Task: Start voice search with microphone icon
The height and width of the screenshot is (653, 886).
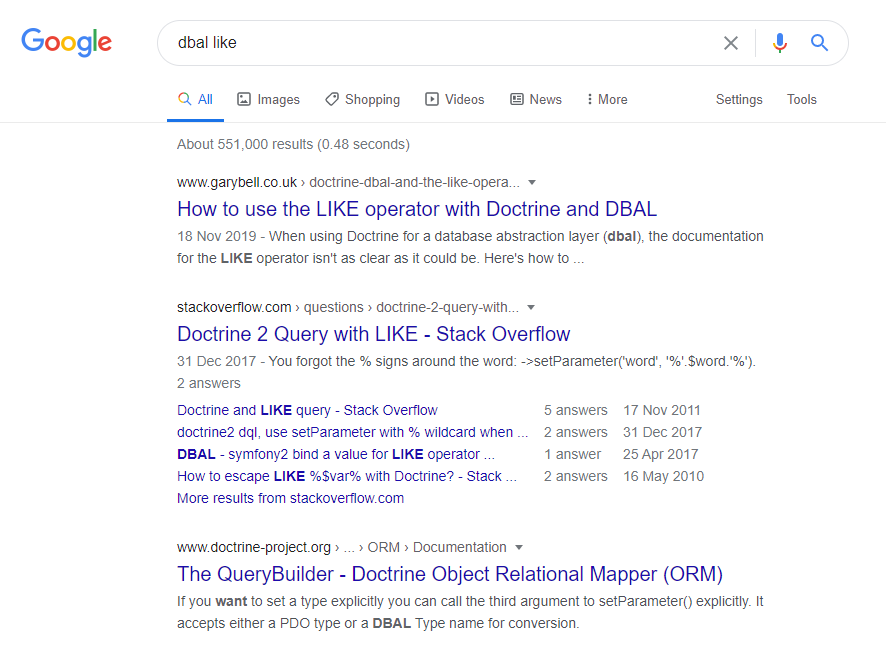Action: pyautogui.click(x=780, y=43)
